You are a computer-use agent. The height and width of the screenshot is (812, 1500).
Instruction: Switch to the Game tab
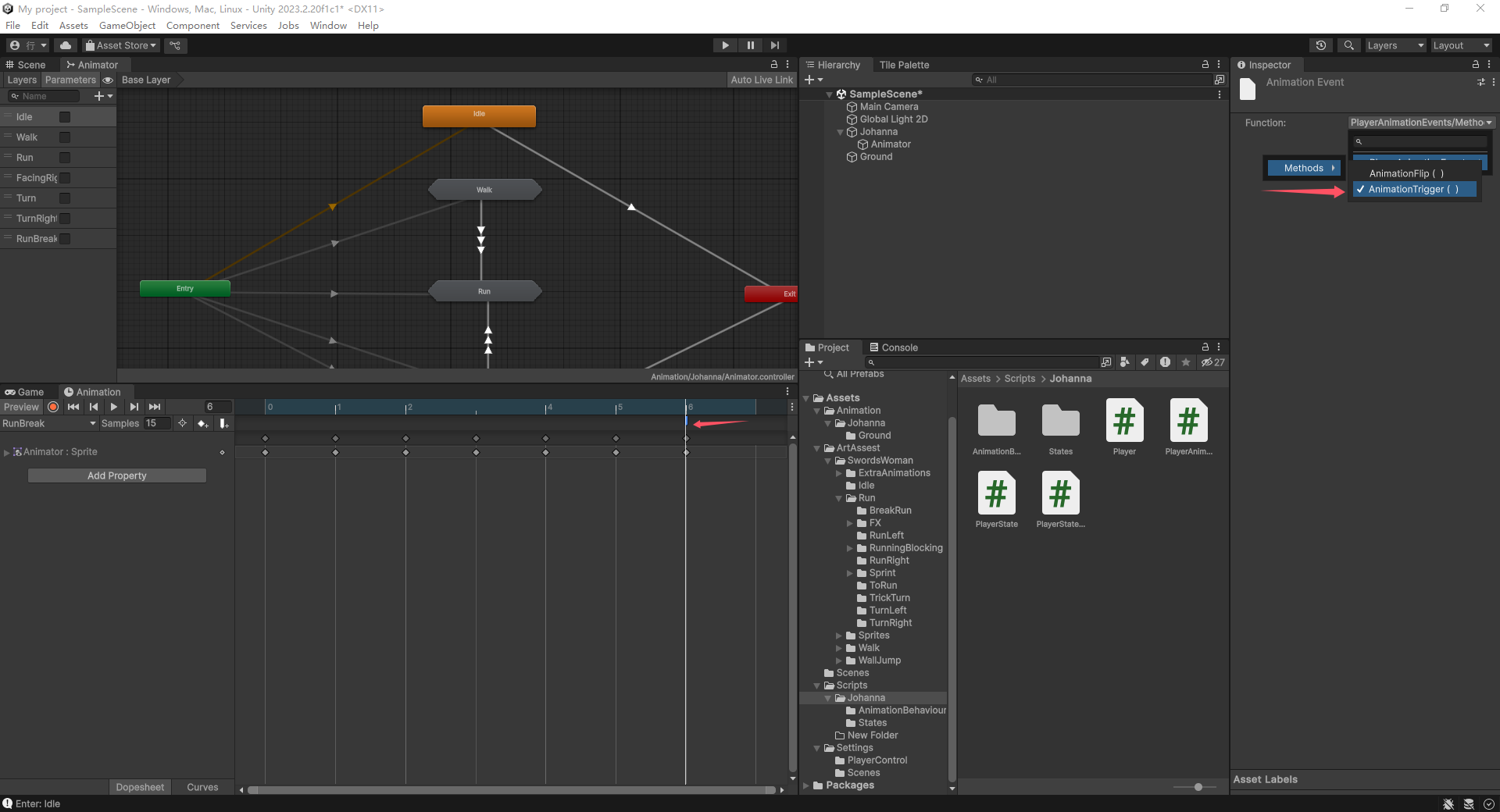coord(24,392)
